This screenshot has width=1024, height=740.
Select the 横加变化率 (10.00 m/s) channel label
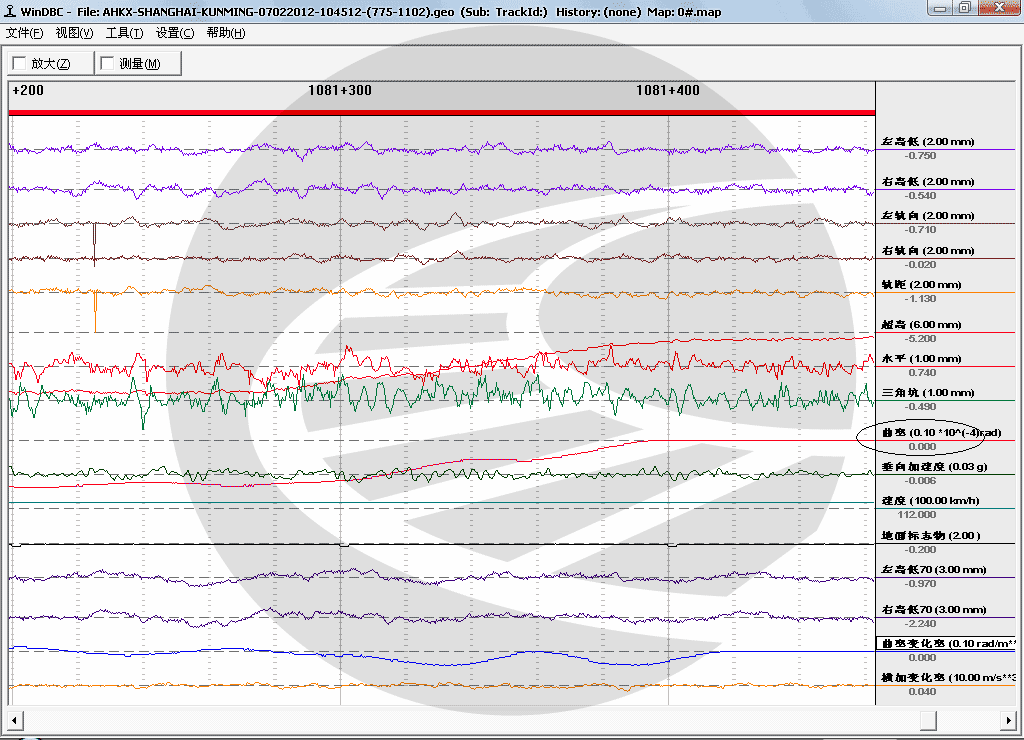pyautogui.click(x=948, y=677)
